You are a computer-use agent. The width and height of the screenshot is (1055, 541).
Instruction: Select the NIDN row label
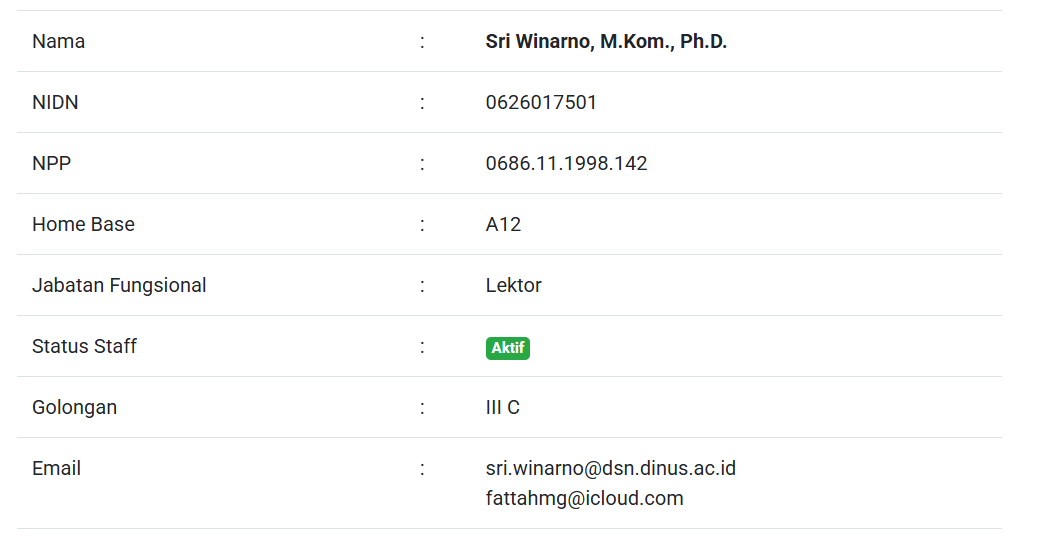click(55, 103)
